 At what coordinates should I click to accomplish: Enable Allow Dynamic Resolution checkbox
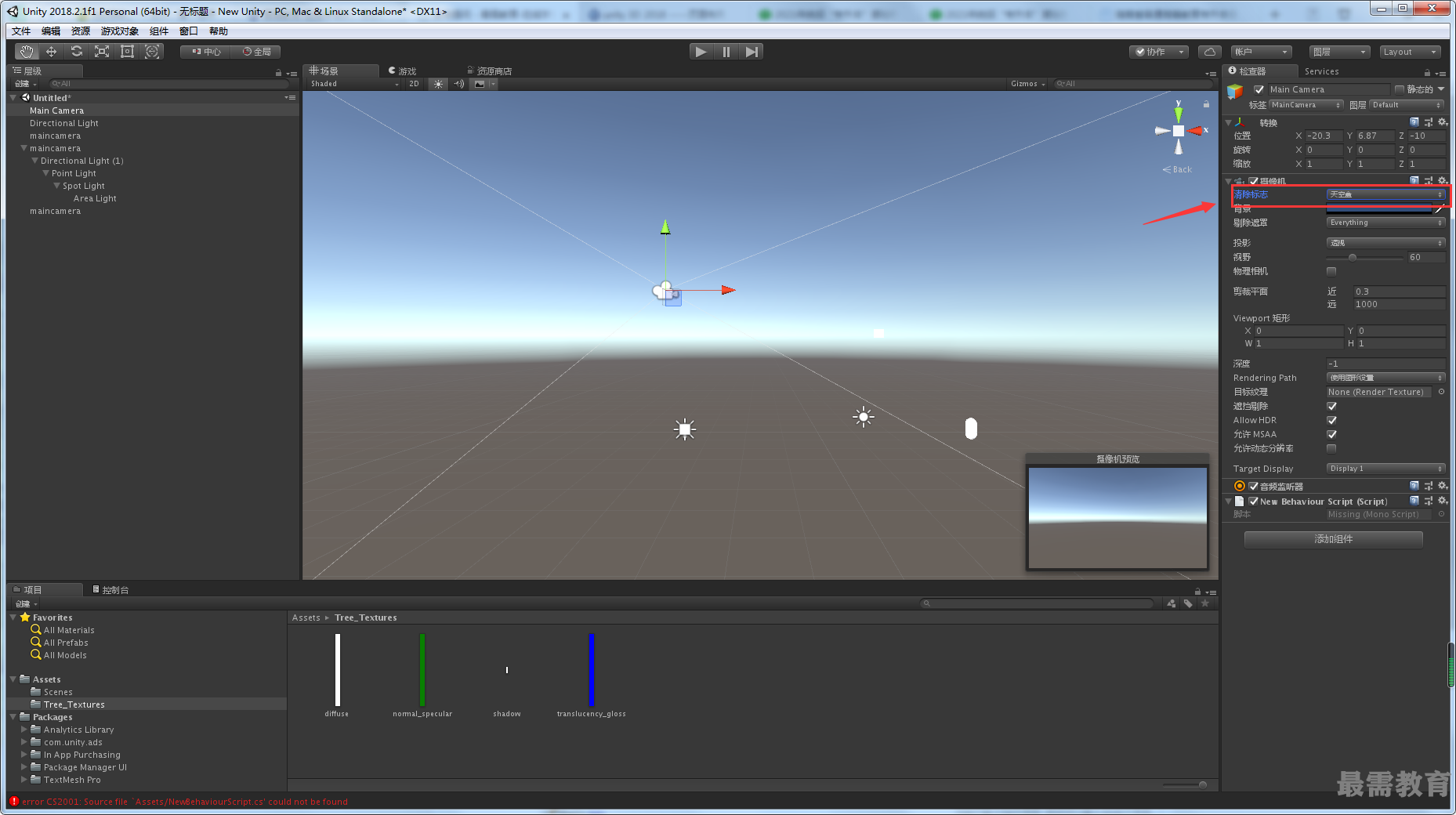[1331, 448]
